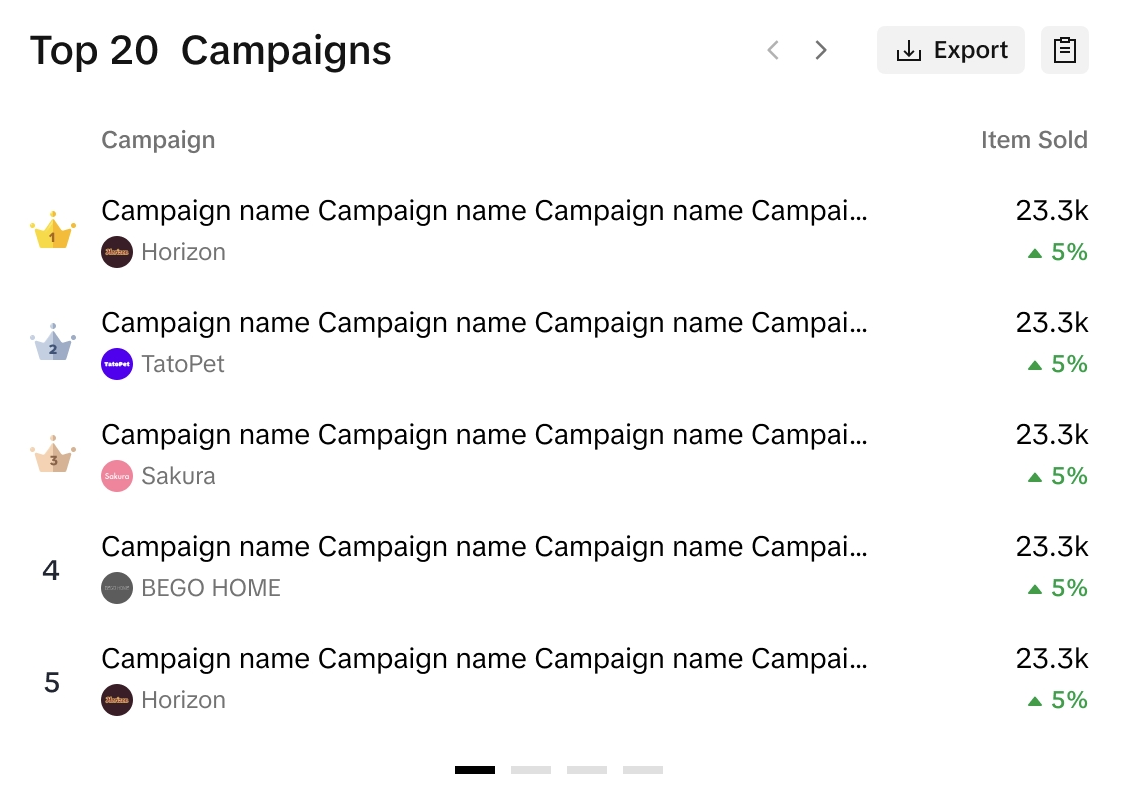1126x806 pixels.
Task: Click the Campaign column header
Action: [158, 140]
